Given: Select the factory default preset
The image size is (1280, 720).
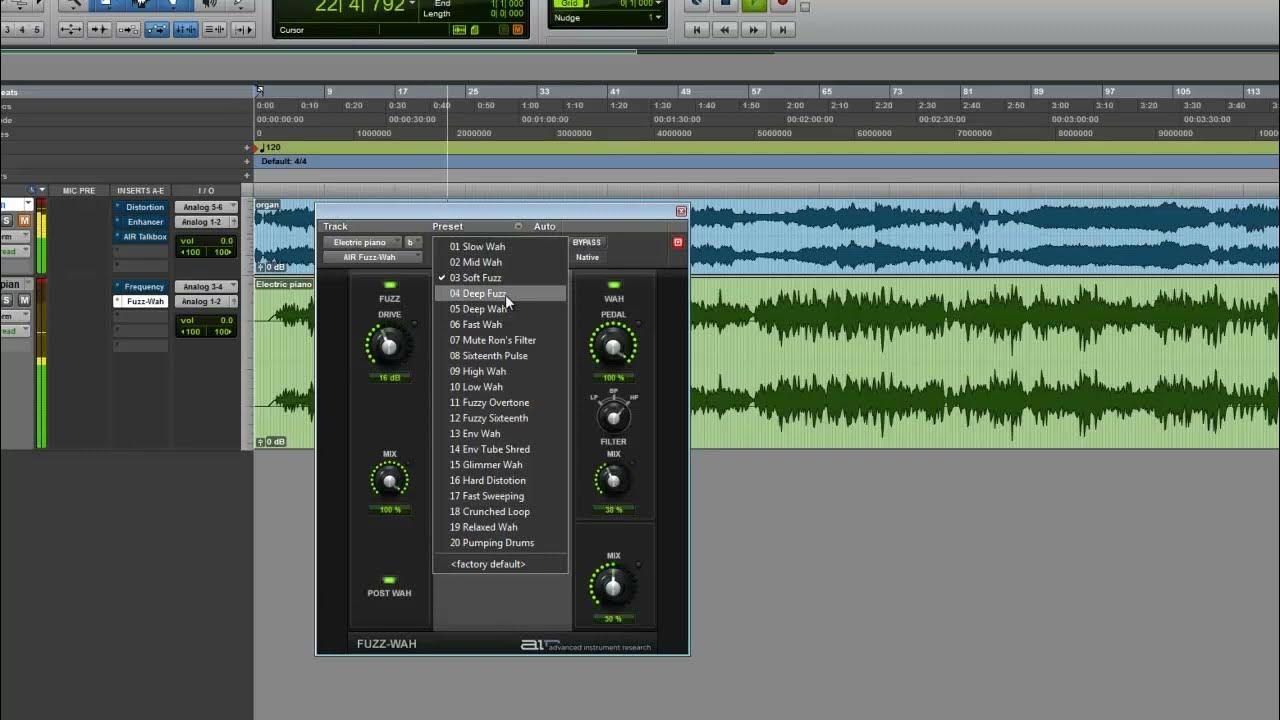Looking at the screenshot, I should (500, 564).
